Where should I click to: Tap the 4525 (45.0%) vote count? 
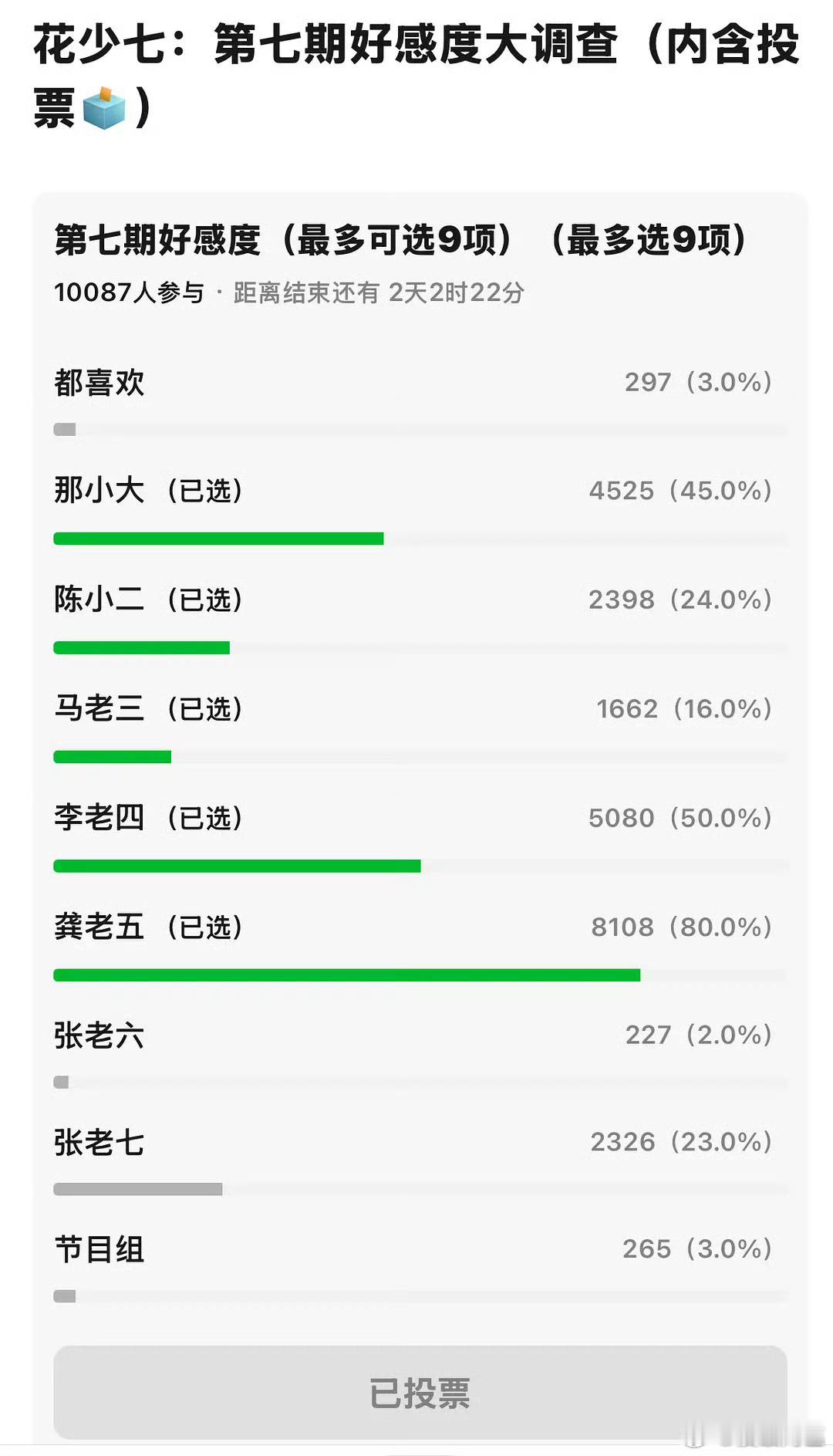pos(680,491)
